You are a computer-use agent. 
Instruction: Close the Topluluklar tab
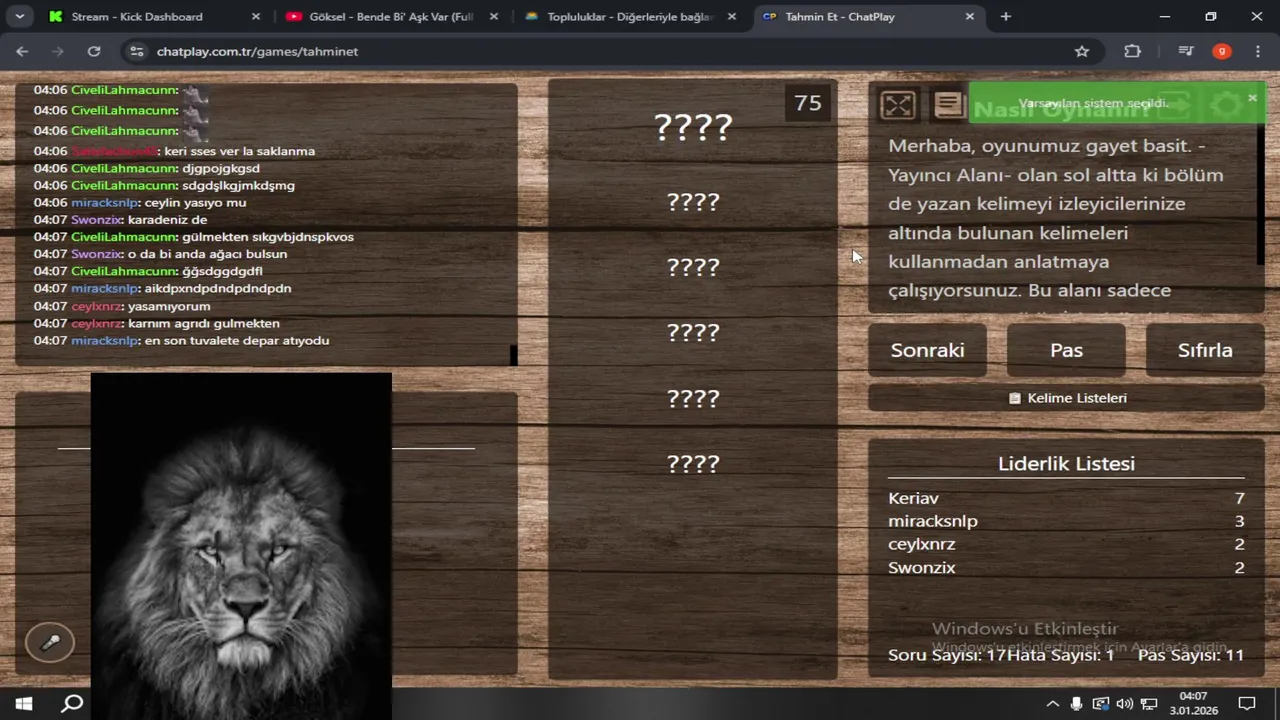(x=732, y=16)
